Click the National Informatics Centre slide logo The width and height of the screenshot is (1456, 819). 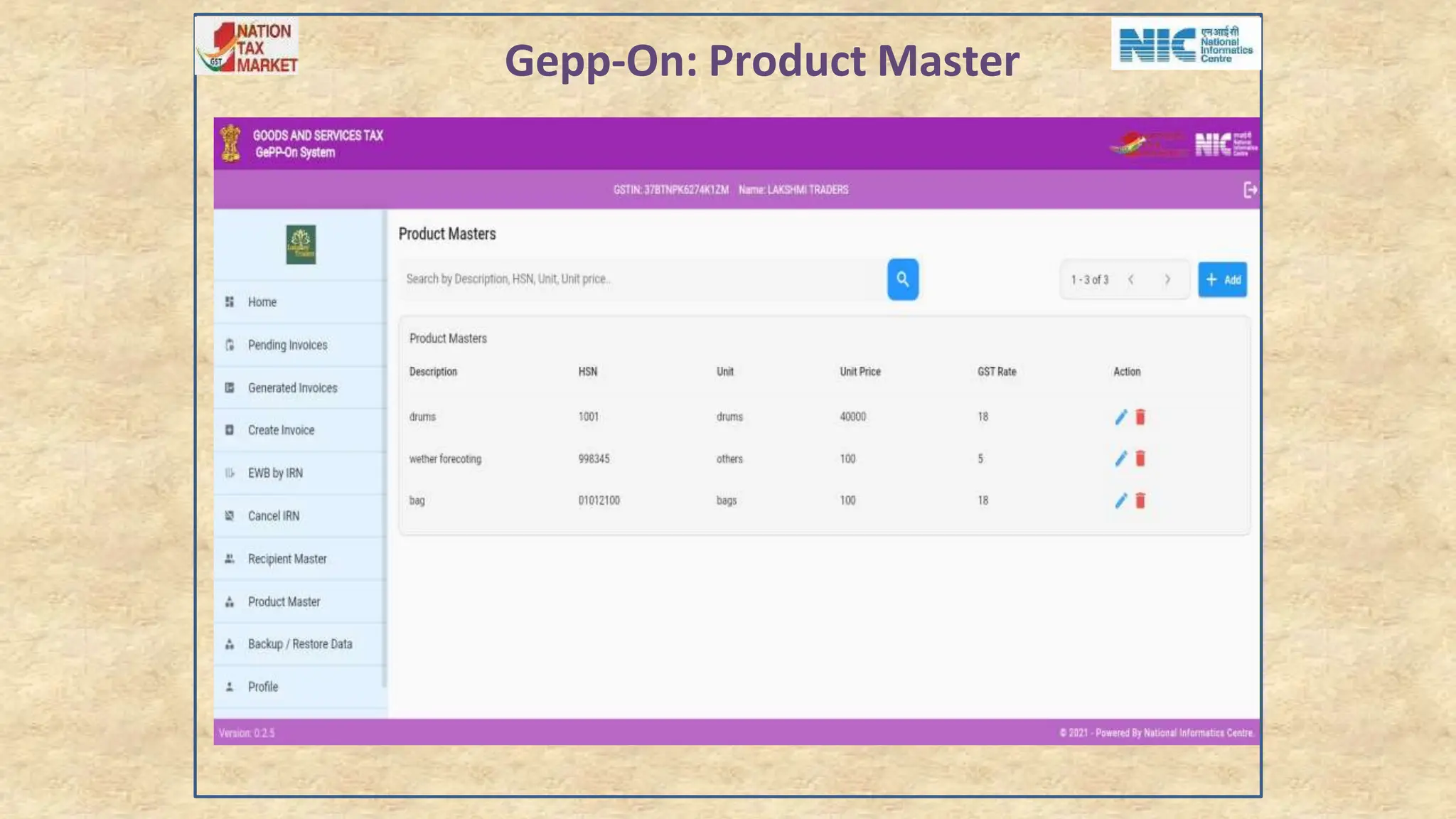(1186, 44)
